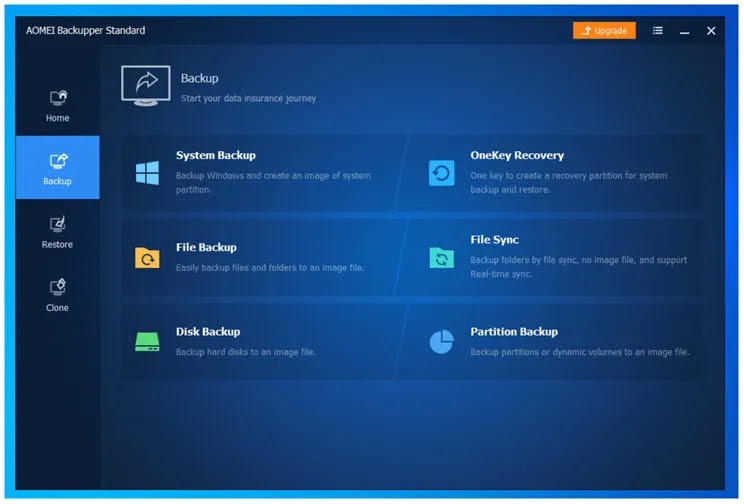The height and width of the screenshot is (504, 744).
Task: Choose the File Sync title
Action: [x=494, y=240]
